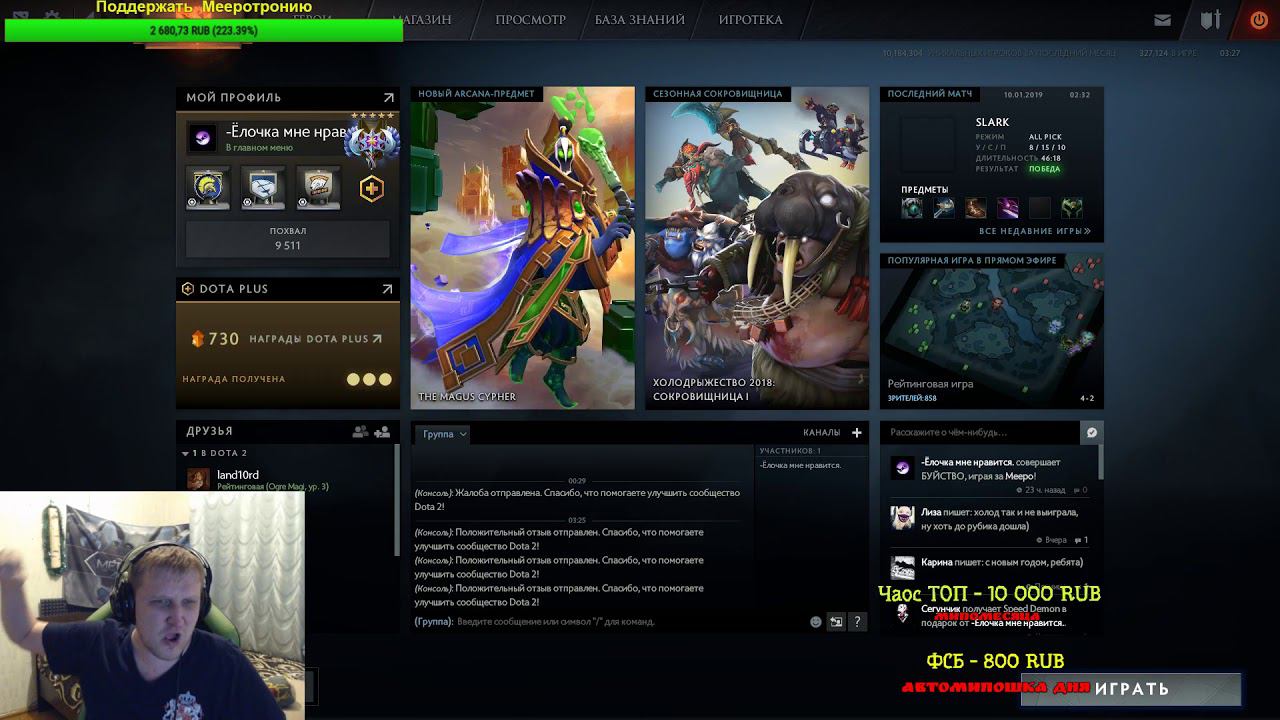Click the 'НАГРАДА ПОЛУЧЕНА' text
The width and height of the screenshot is (1280, 720).
click(234, 379)
